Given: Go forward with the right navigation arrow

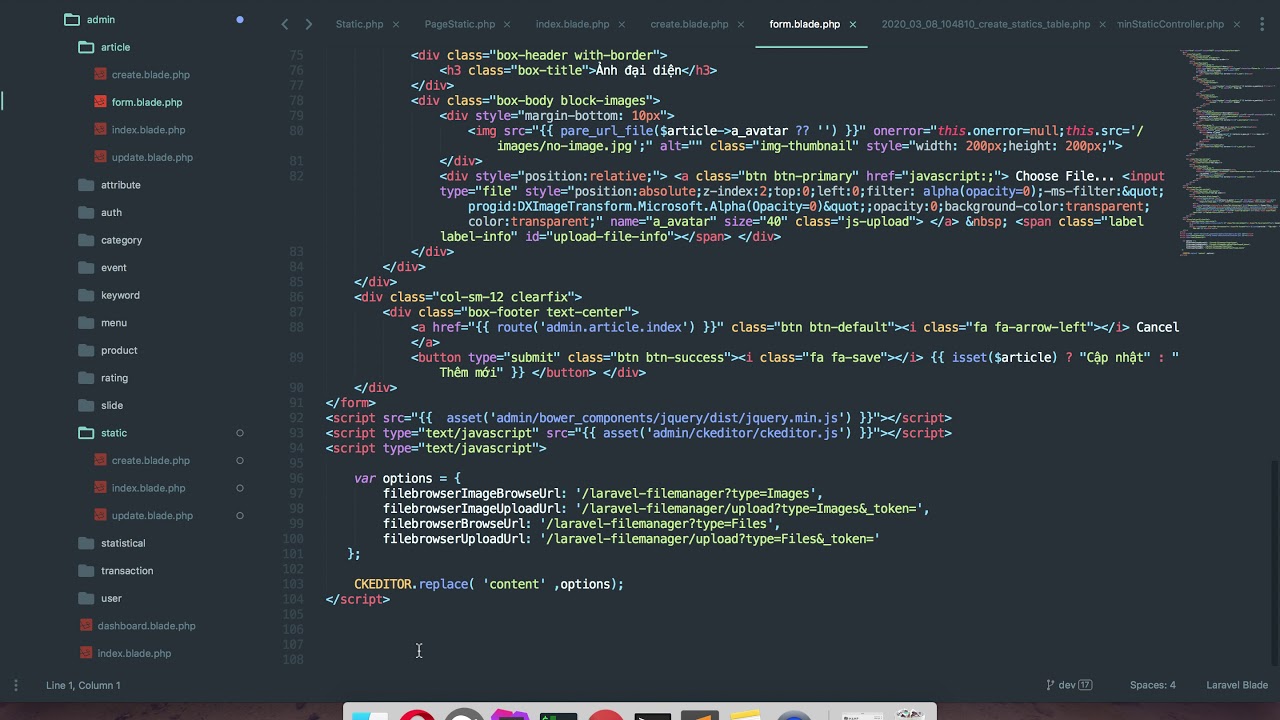Looking at the screenshot, I should click(x=308, y=24).
